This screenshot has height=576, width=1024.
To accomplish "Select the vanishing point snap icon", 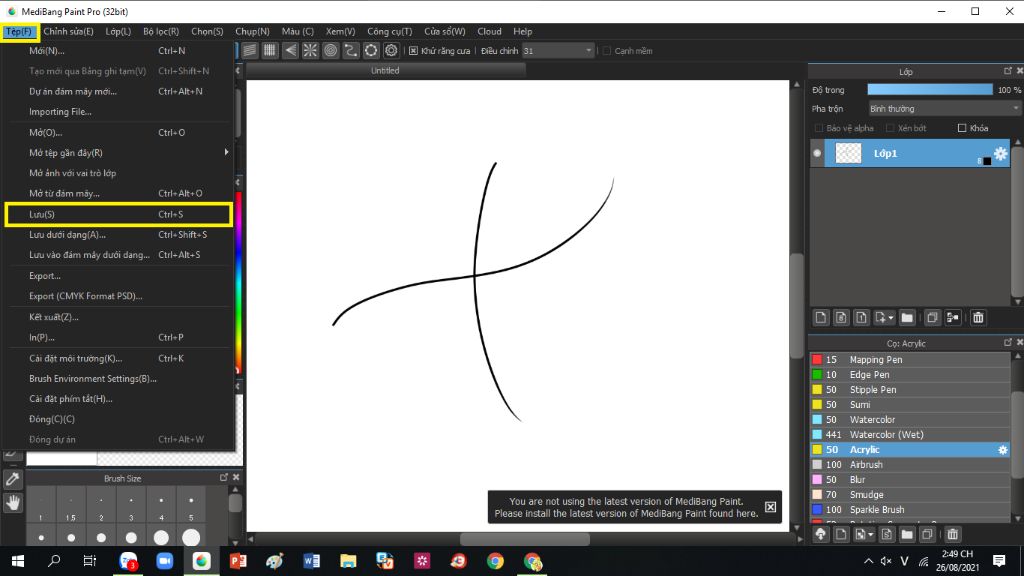I will 290,50.
